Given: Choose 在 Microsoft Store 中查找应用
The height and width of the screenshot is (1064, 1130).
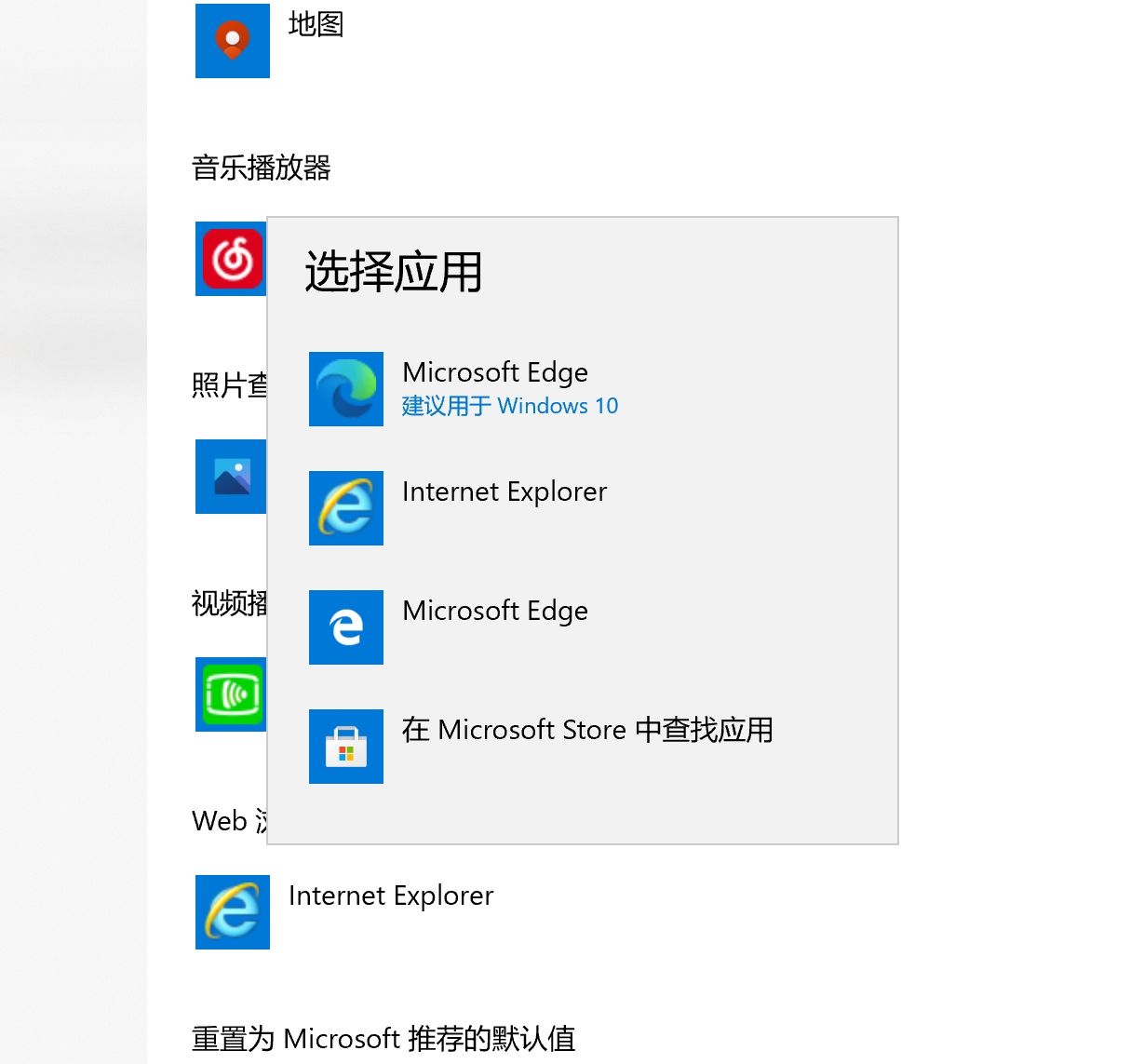Looking at the screenshot, I should pyautogui.click(x=586, y=730).
